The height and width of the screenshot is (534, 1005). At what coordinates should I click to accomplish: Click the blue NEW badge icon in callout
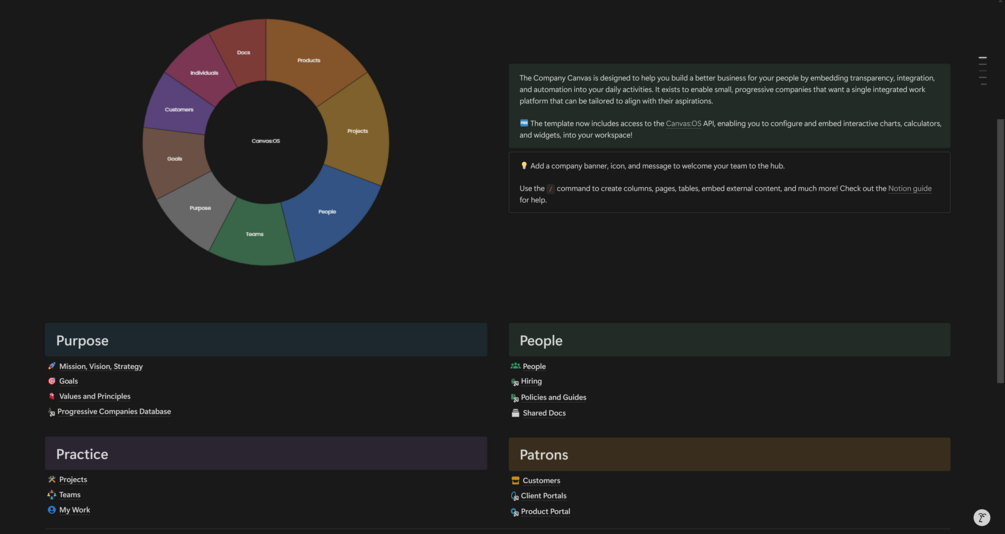[524, 123]
